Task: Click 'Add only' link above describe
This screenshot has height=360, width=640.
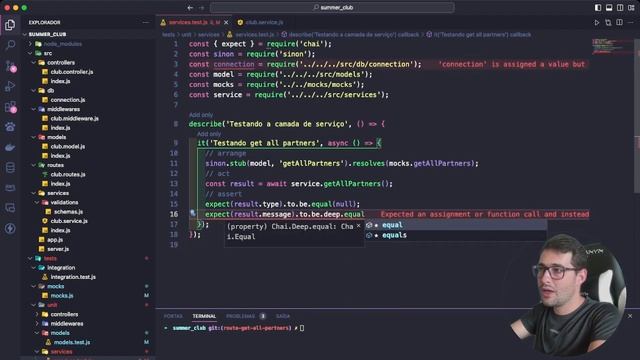Action: (x=201, y=115)
